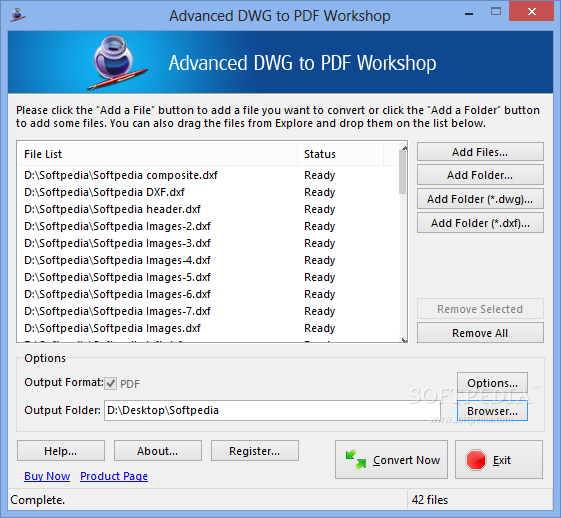Open the Product Page link
This screenshot has height=518, width=561.
[114, 476]
